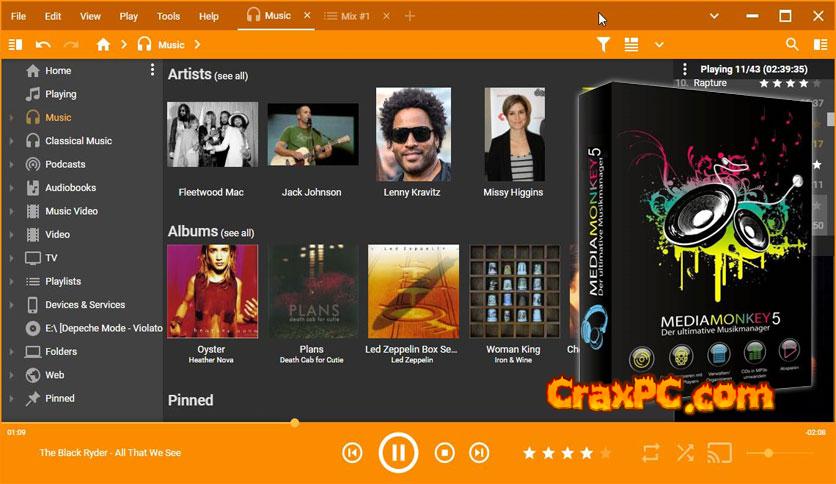Toggle the right panel layout icon
This screenshot has height=484, width=836.
pyautogui.click(x=821, y=45)
